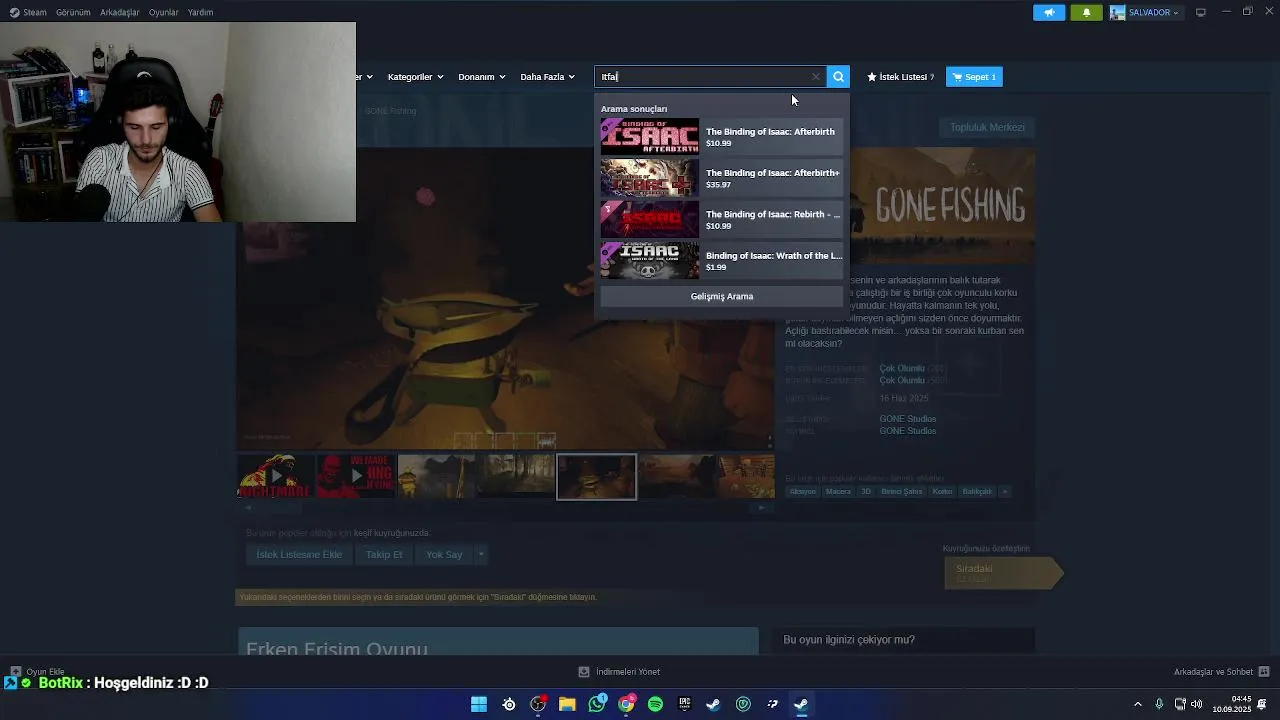Clear the search box with the X icon
Screen dimensions: 1280x720
(x=816, y=77)
